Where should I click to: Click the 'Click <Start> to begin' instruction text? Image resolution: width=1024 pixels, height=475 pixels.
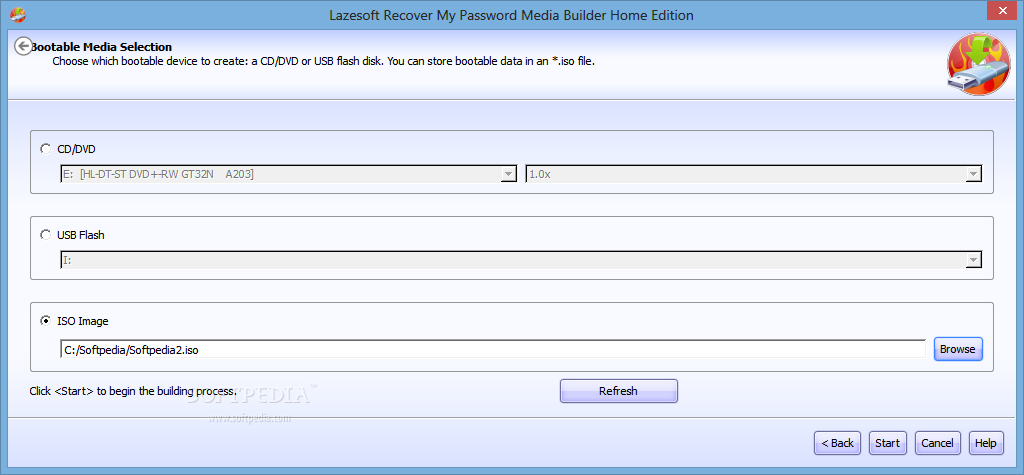(x=133, y=391)
